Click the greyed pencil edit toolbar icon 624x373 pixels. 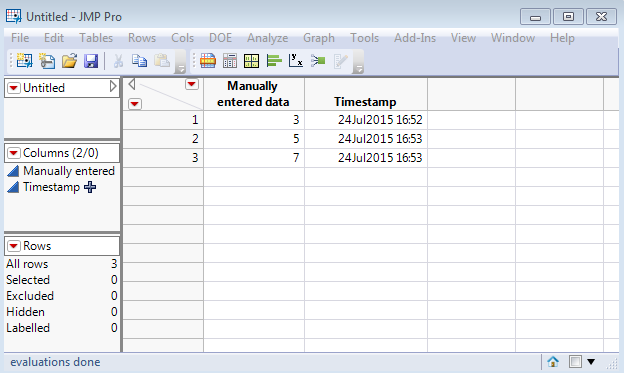tap(341, 61)
